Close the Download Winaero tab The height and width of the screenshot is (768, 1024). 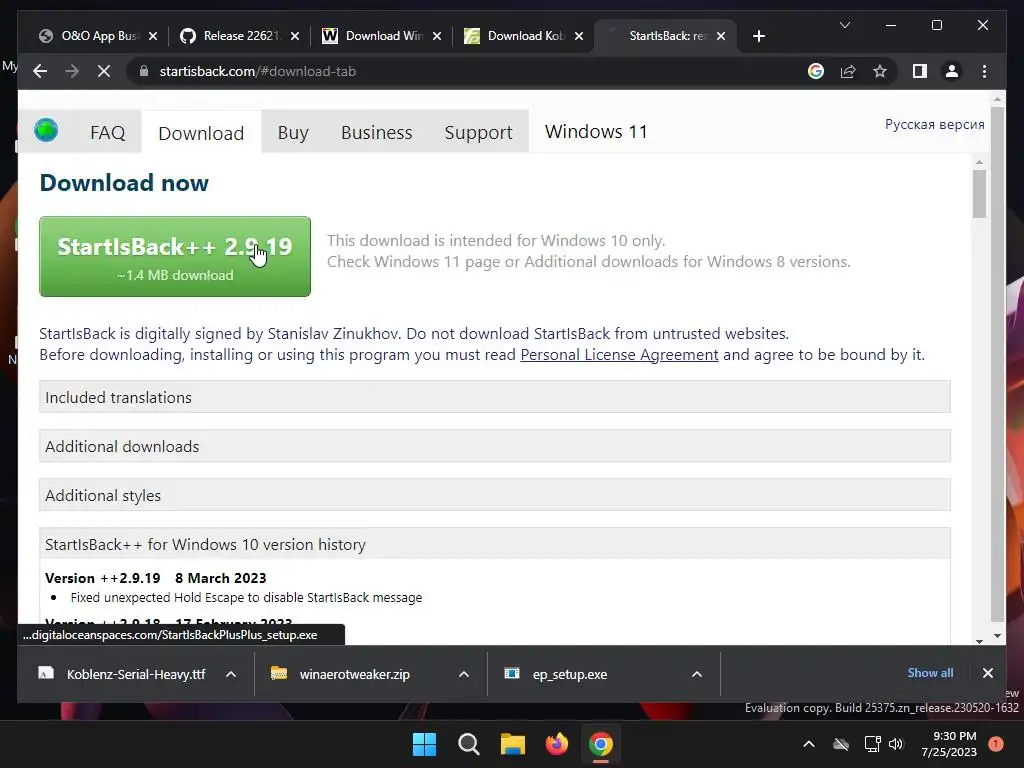(437, 36)
